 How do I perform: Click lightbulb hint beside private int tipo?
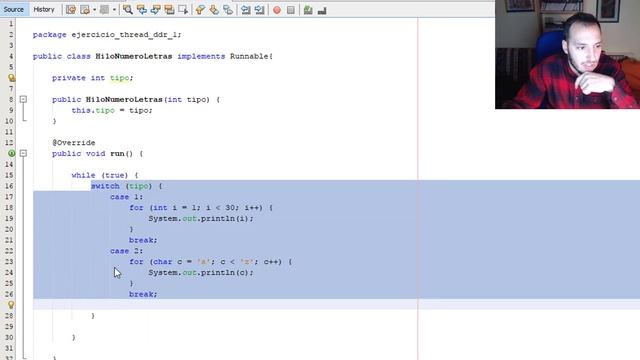point(11,78)
